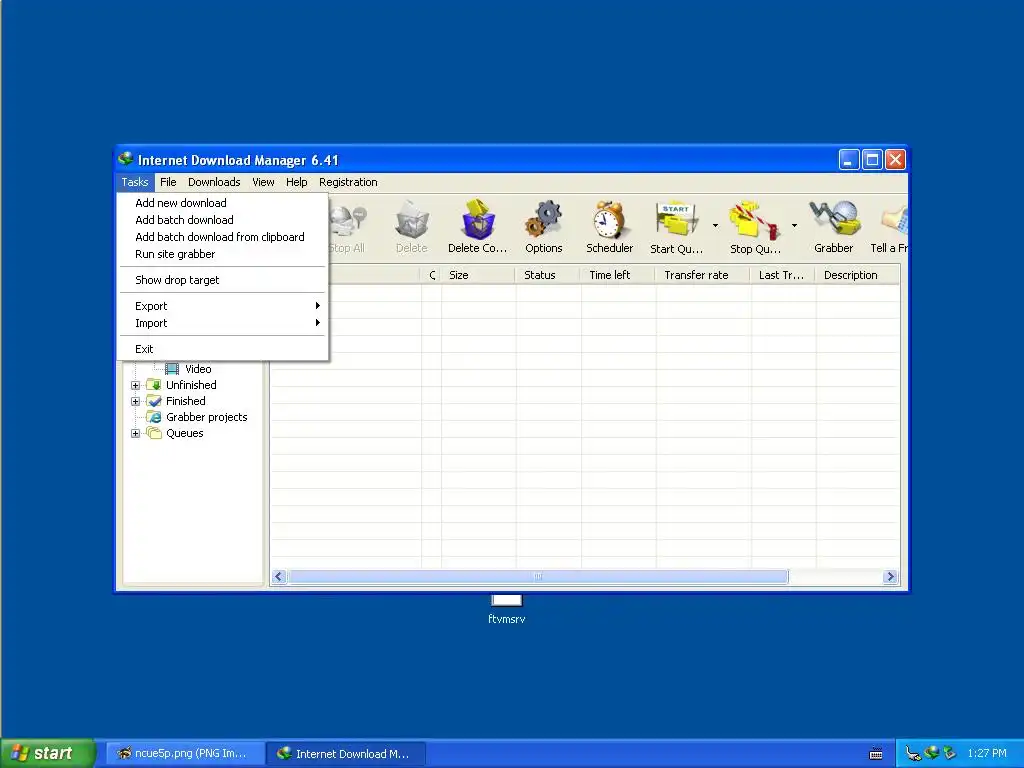Click the Stop All toolbar icon
The height and width of the screenshot is (768, 1024).
[x=347, y=221]
